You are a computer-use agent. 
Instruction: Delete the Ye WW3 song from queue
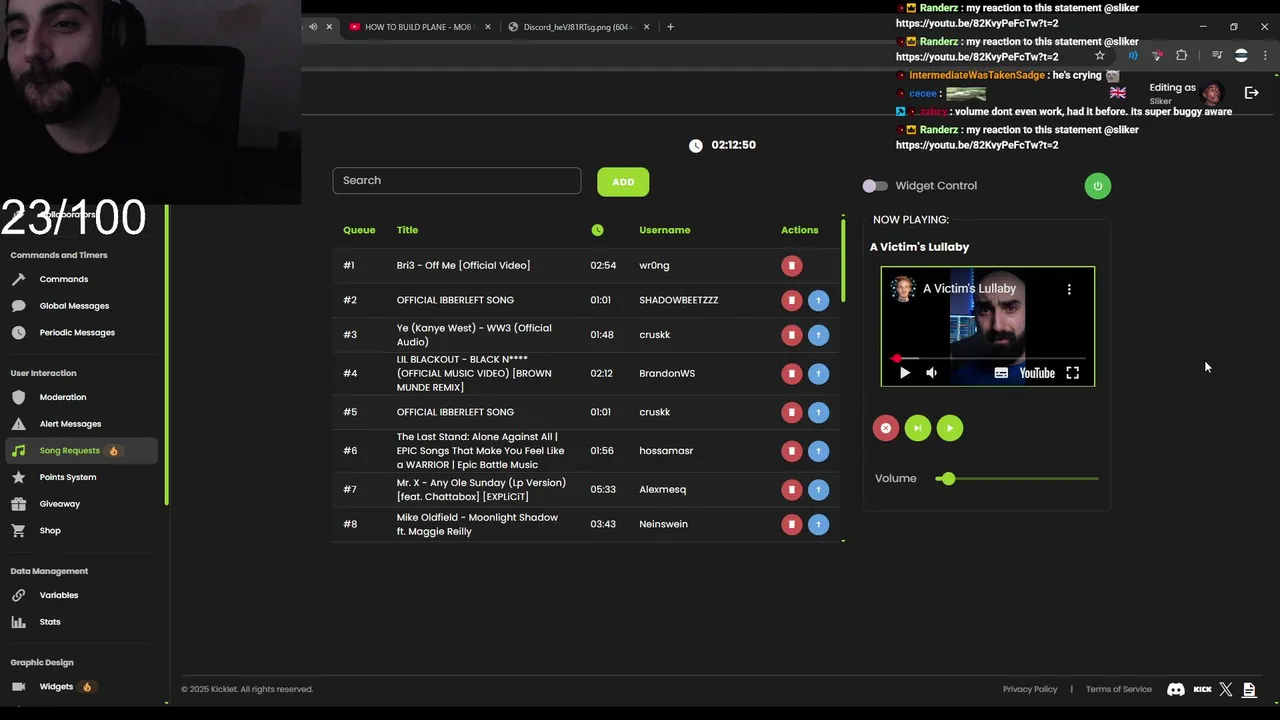(x=791, y=335)
